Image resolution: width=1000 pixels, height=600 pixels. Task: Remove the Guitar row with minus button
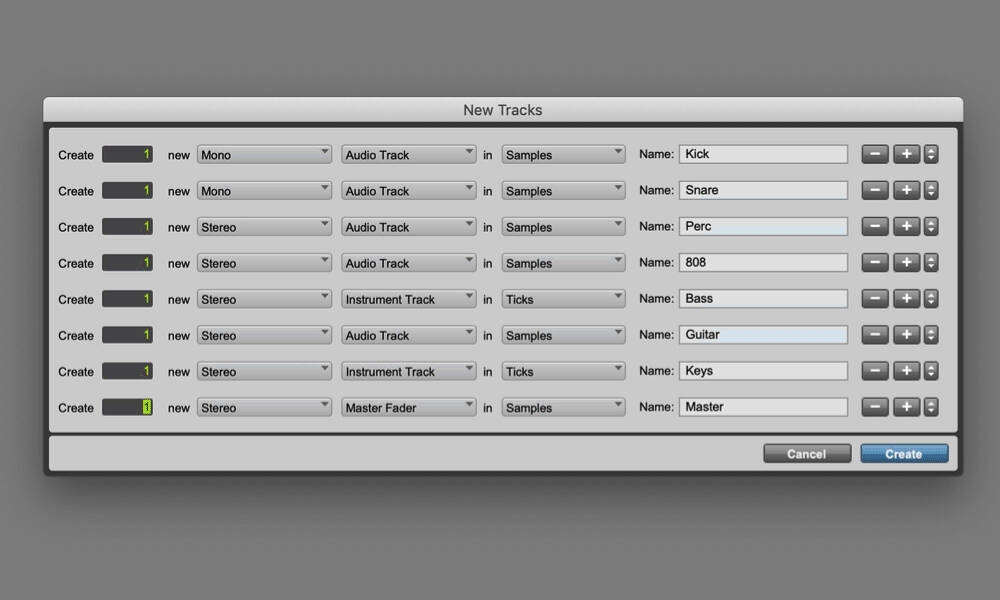tap(875, 335)
